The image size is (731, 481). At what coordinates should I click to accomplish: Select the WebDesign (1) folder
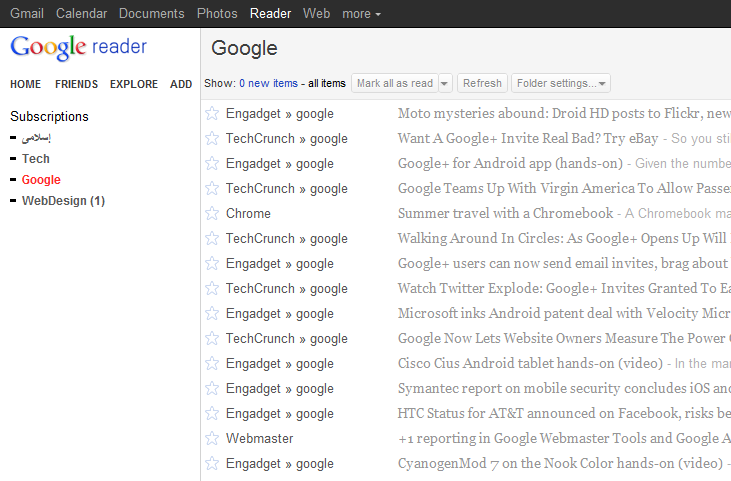click(x=63, y=201)
